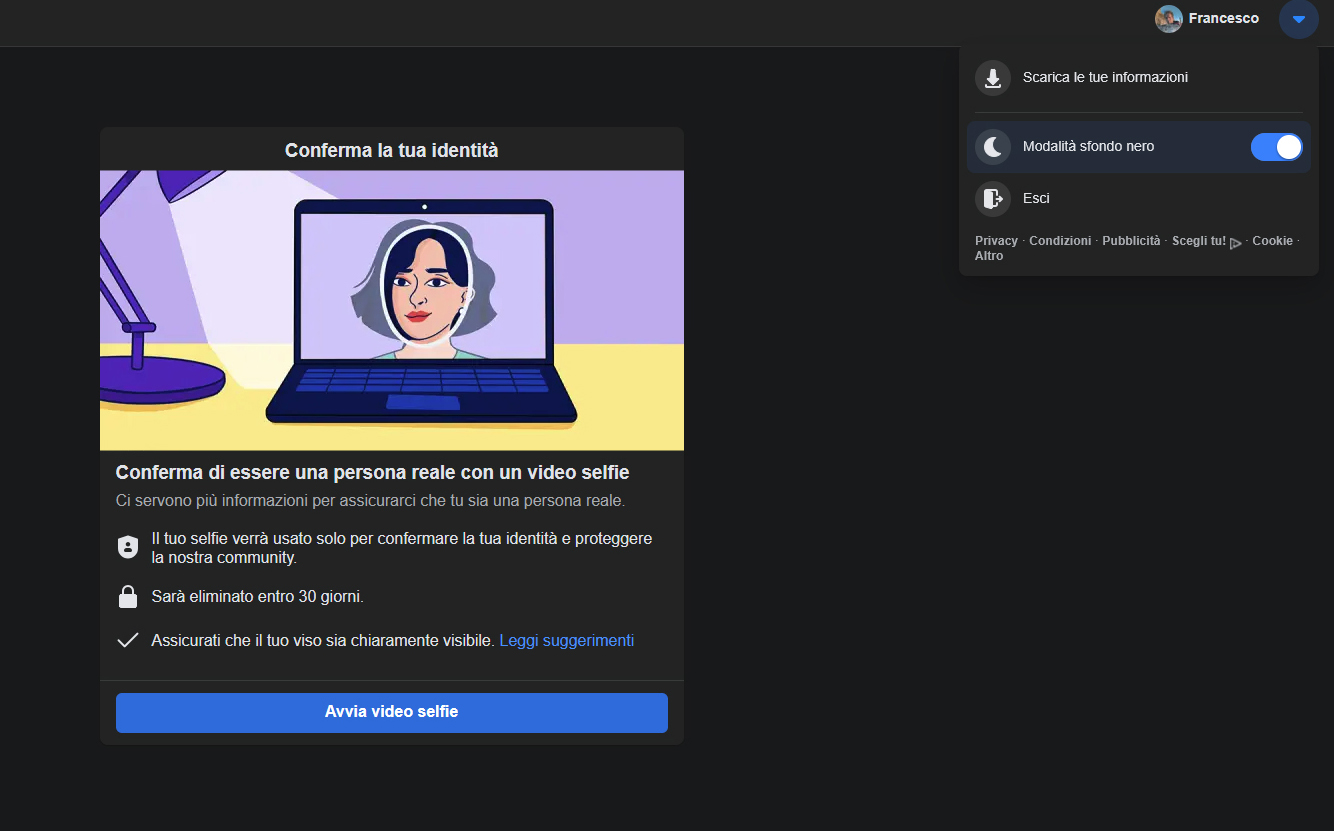Expand the Altro footer options
Image resolution: width=1334 pixels, height=831 pixels.
(988, 256)
